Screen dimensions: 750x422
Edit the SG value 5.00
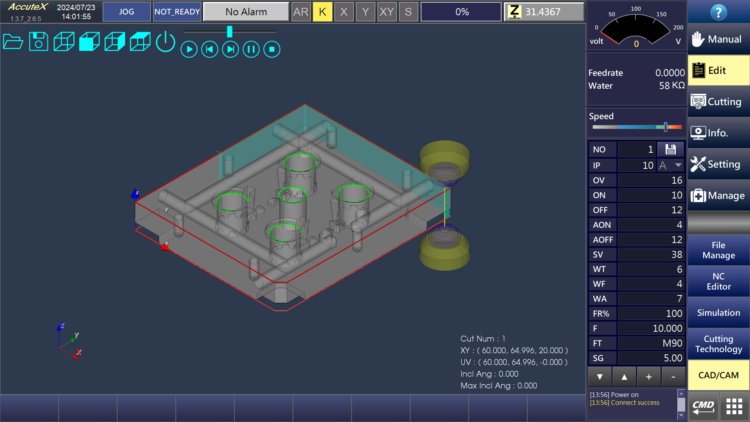pos(651,358)
